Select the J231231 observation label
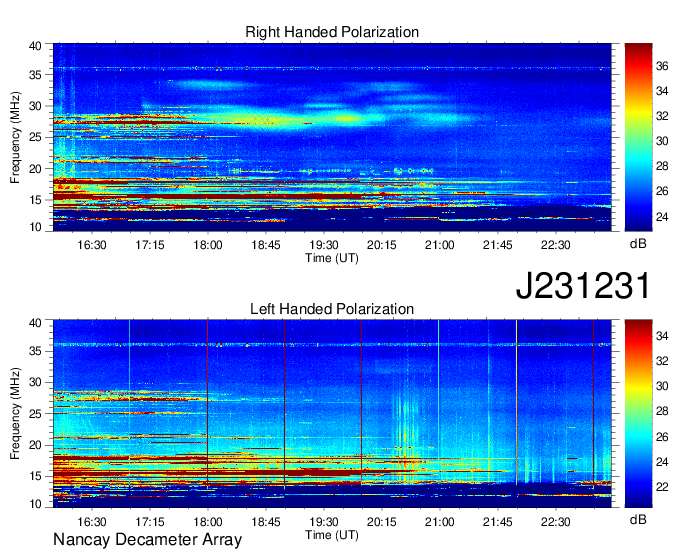This screenshot has height=552, width=680. click(583, 286)
